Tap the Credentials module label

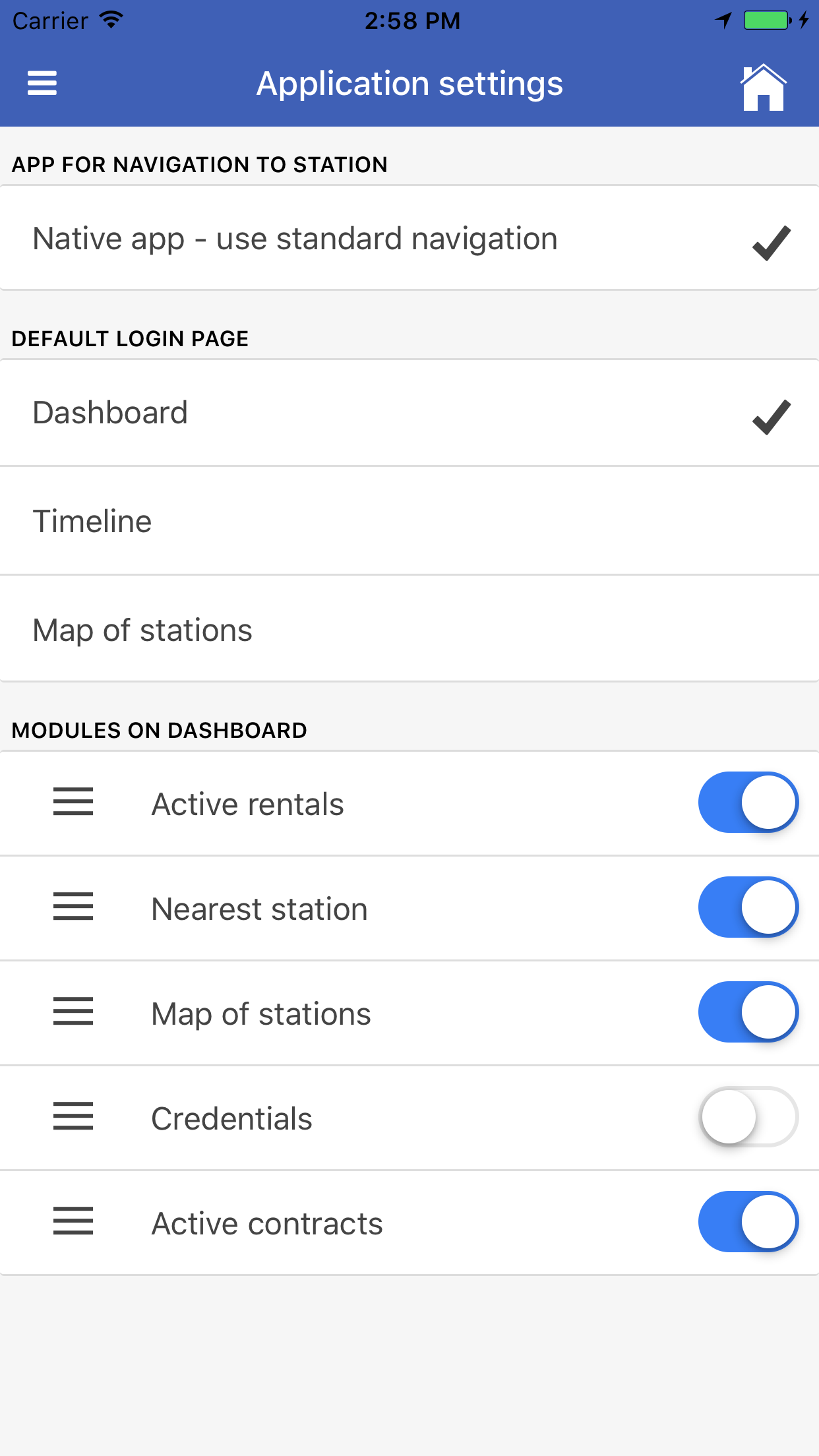231,1119
